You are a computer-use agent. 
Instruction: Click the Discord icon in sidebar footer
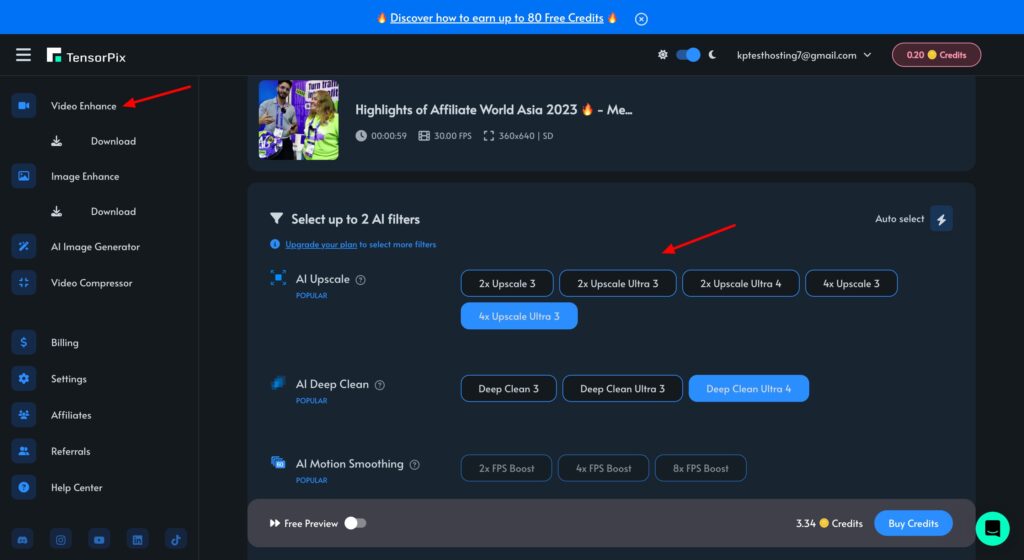[23, 540]
